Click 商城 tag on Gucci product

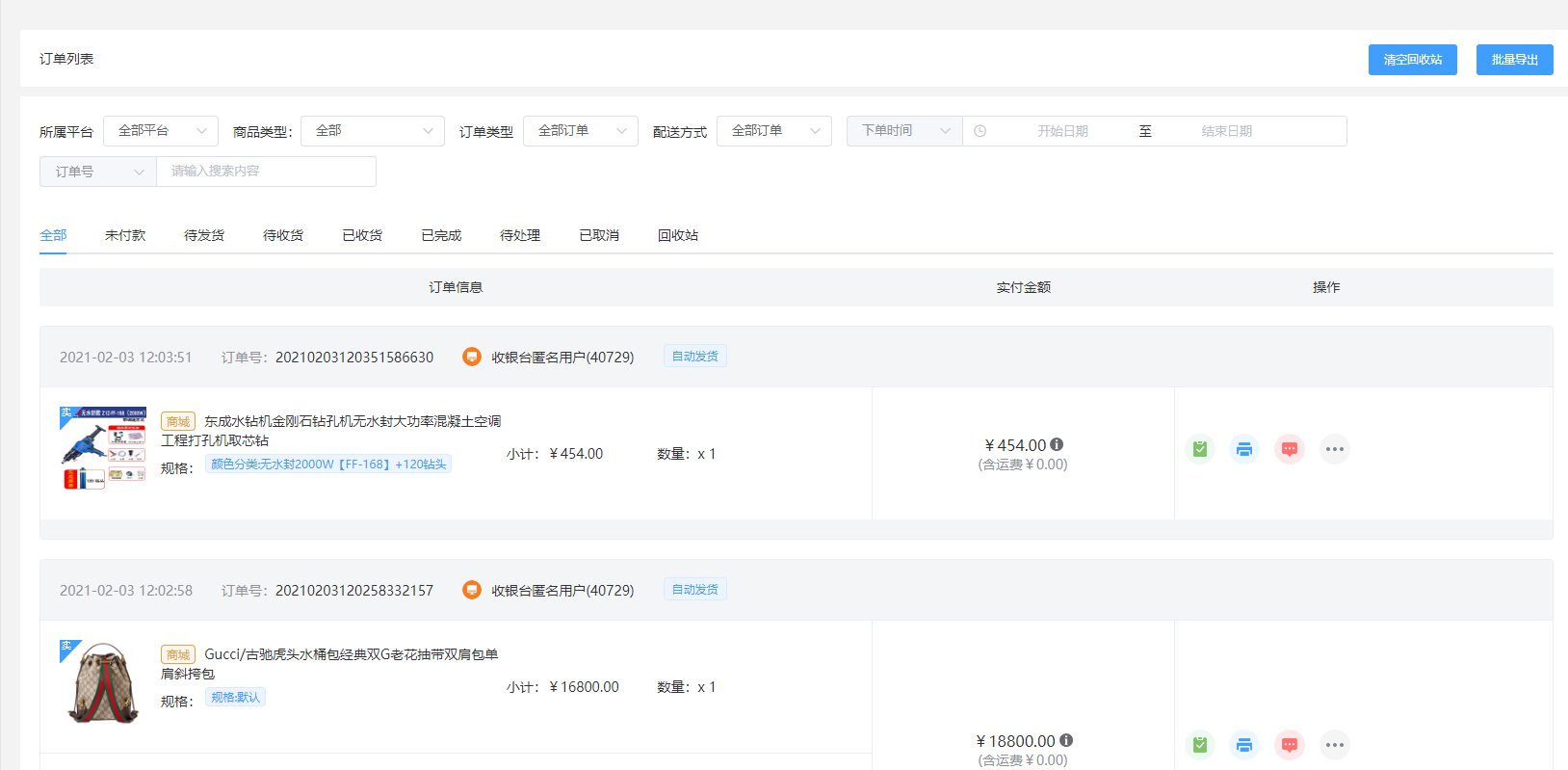pyautogui.click(x=178, y=654)
